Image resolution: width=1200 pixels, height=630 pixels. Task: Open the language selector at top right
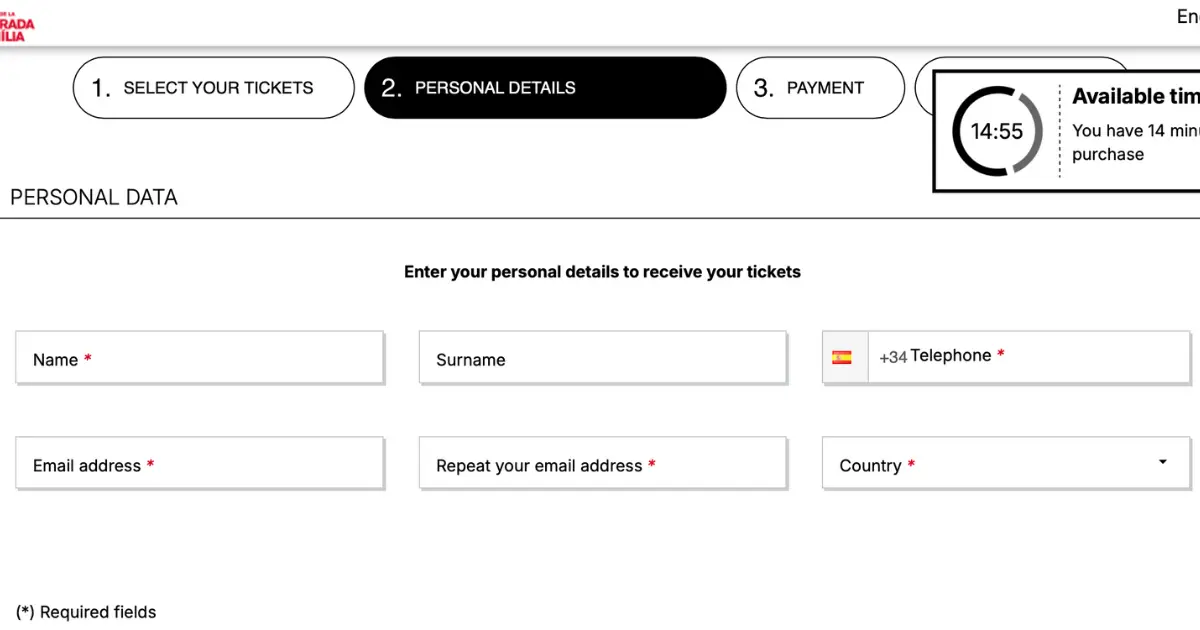[1188, 17]
